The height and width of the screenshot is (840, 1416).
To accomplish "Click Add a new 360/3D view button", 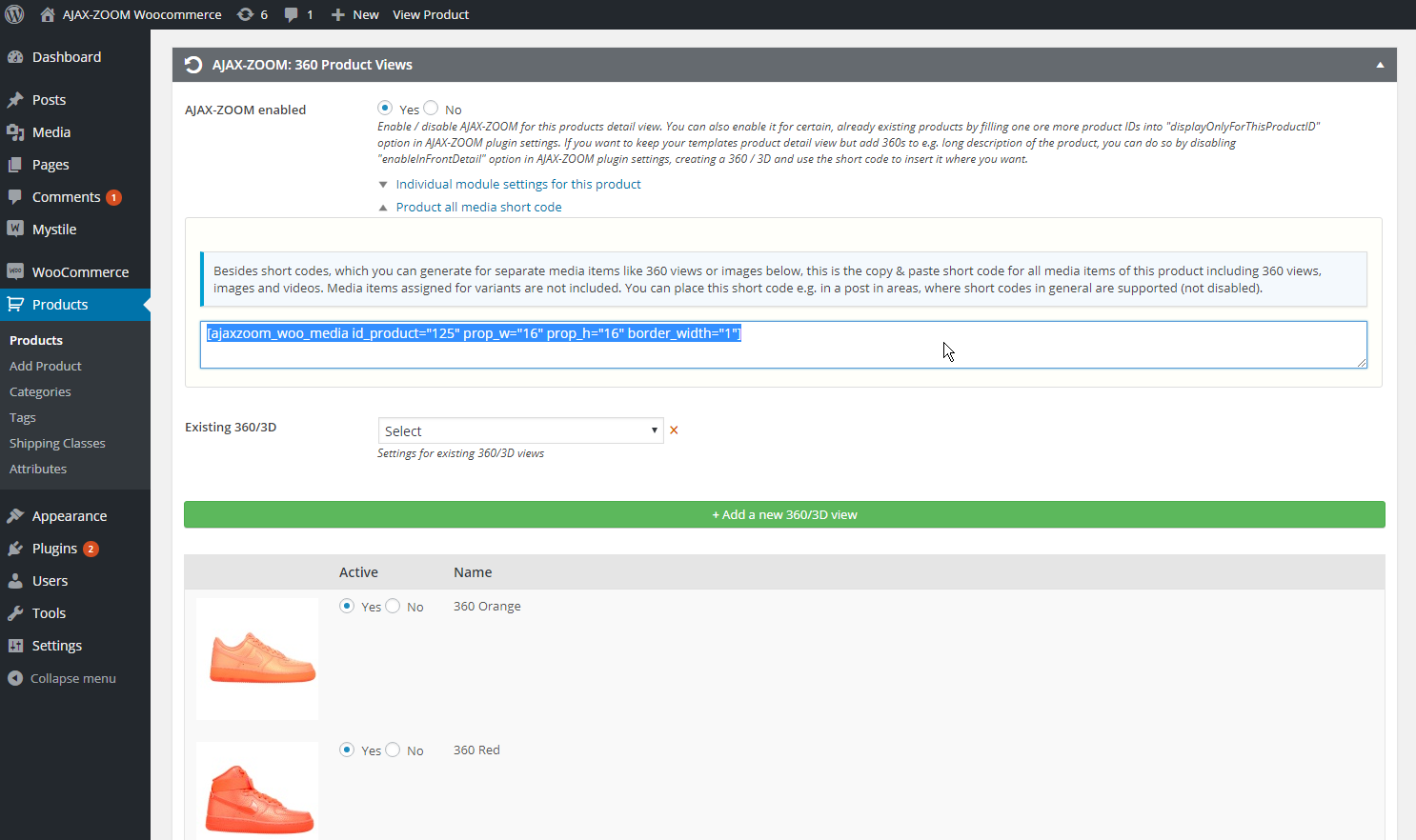I will (x=784, y=514).
